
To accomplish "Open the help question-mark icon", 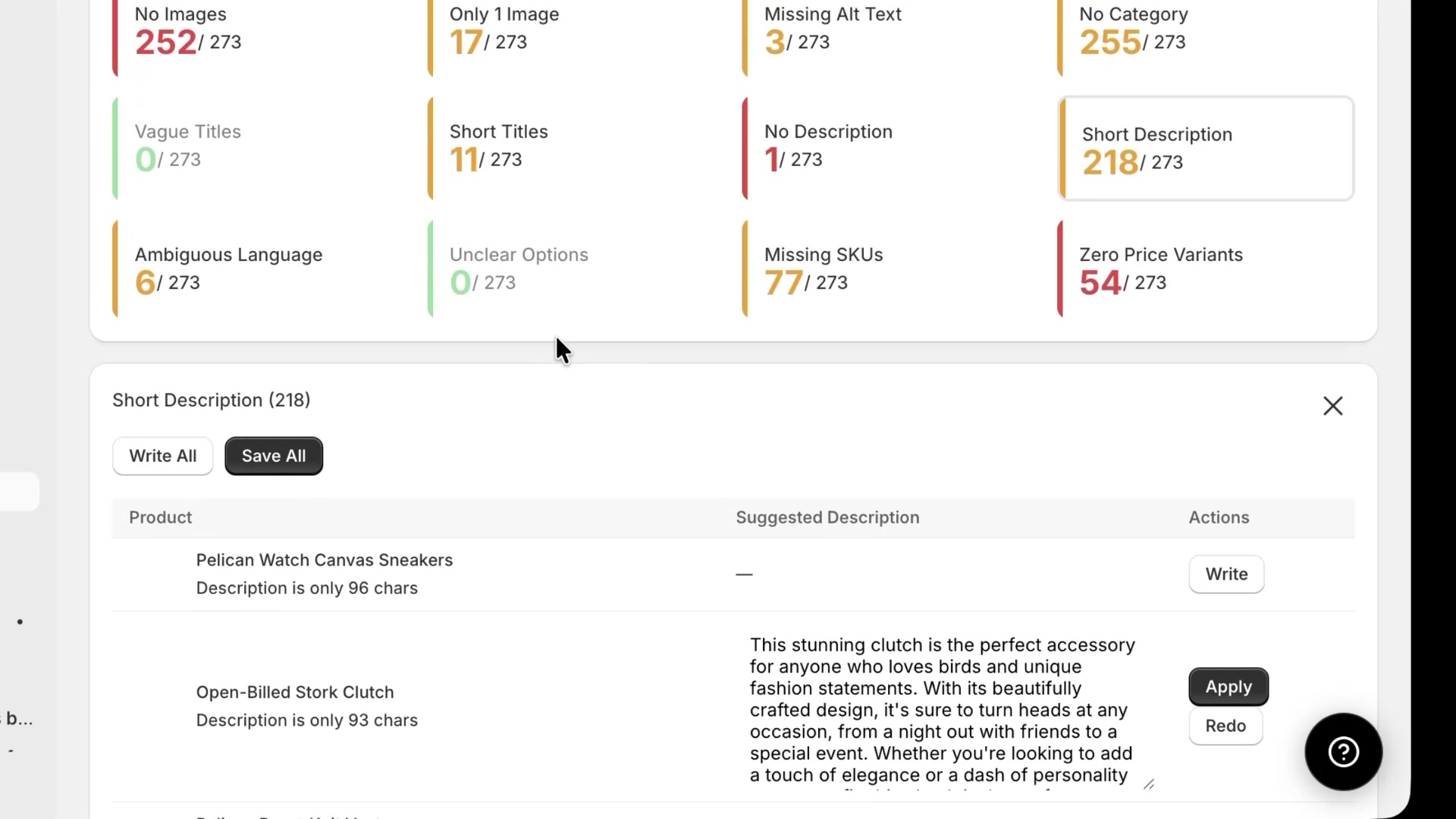I will 1341,752.
